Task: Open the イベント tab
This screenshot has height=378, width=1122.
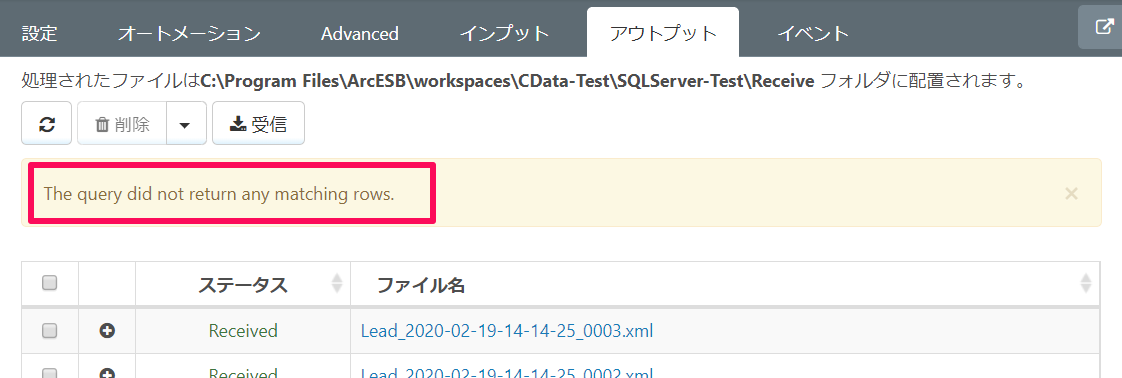Action: pyautogui.click(x=813, y=33)
